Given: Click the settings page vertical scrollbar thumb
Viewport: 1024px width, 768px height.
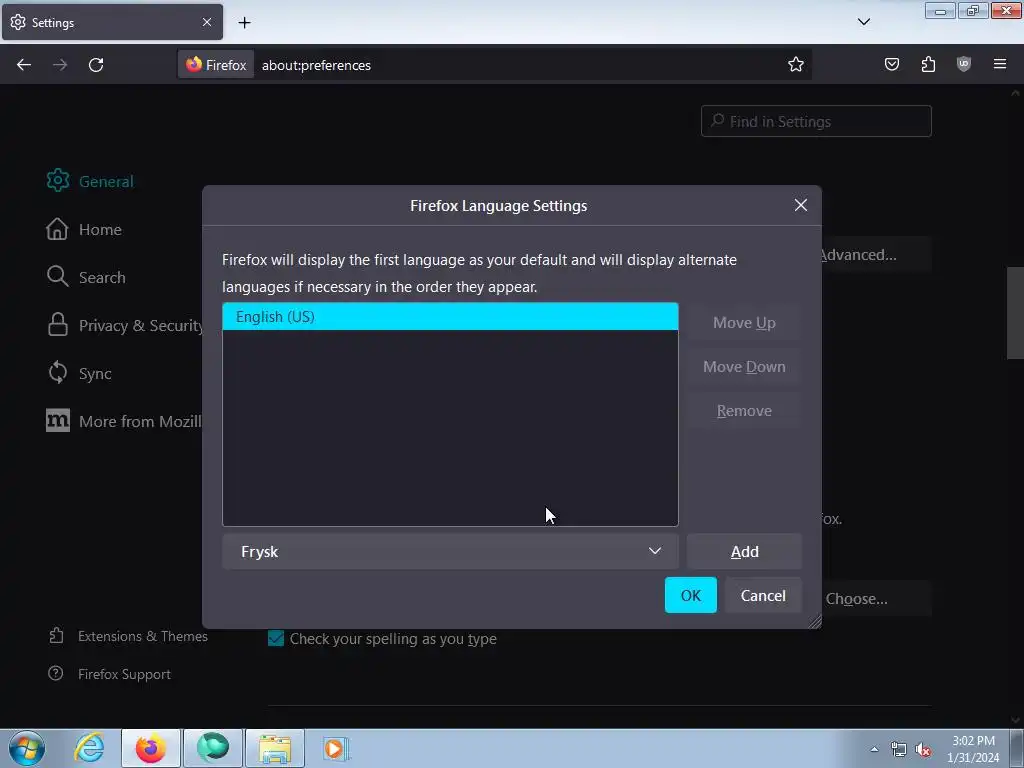Looking at the screenshot, I should coord(1015,313).
